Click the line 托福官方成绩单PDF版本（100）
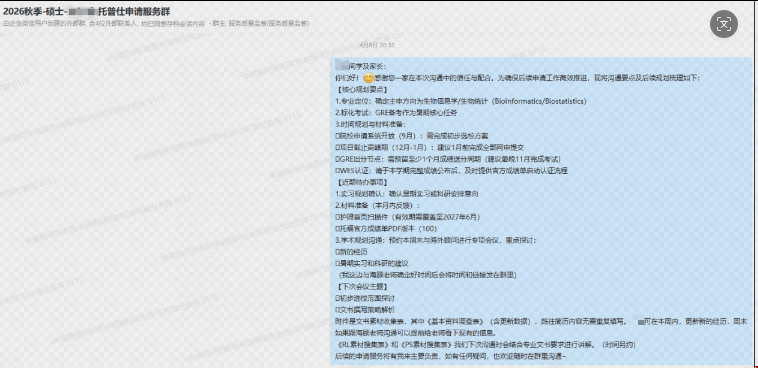This screenshot has height=368, width=758. (x=386, y=228)
